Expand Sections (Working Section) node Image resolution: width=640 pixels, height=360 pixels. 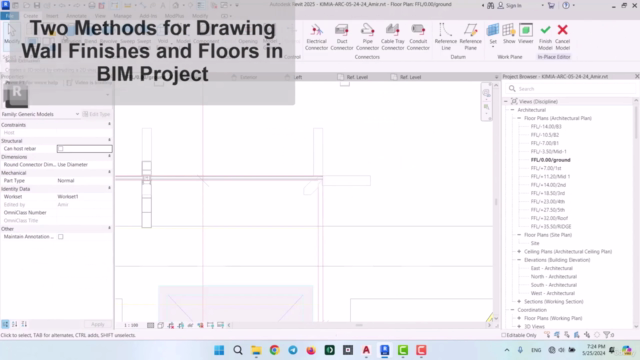click(519, 302)
